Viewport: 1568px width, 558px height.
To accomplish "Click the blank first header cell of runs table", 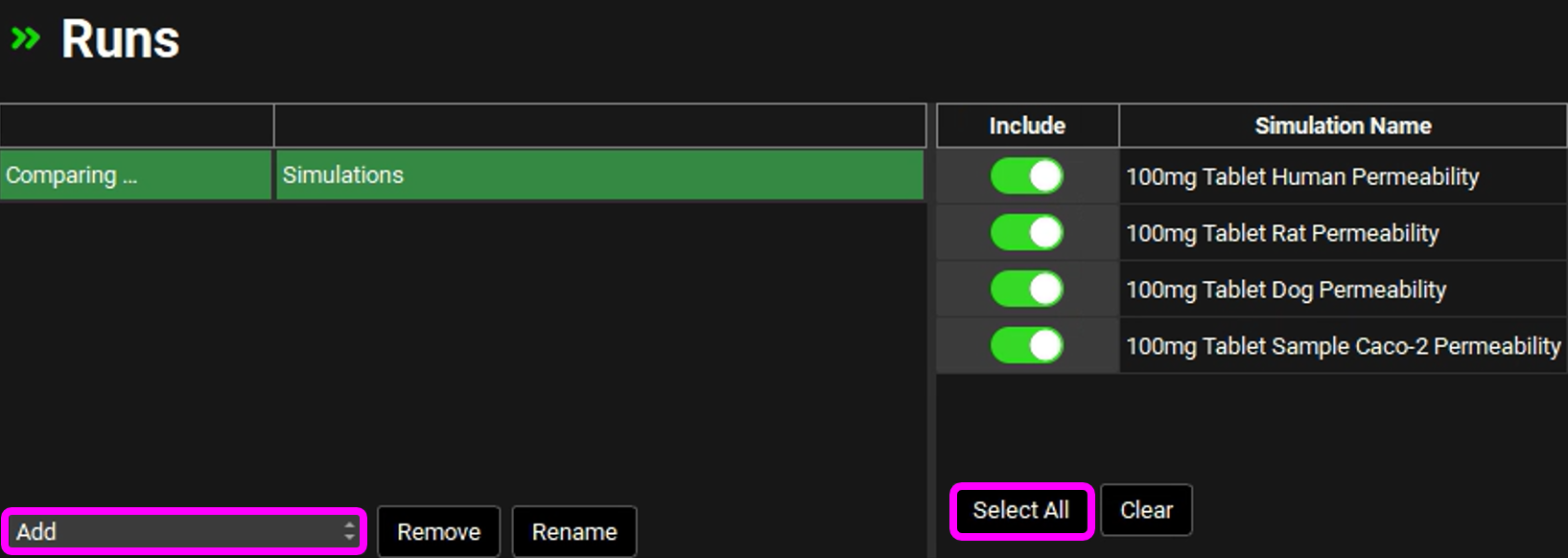I will 136,126.
